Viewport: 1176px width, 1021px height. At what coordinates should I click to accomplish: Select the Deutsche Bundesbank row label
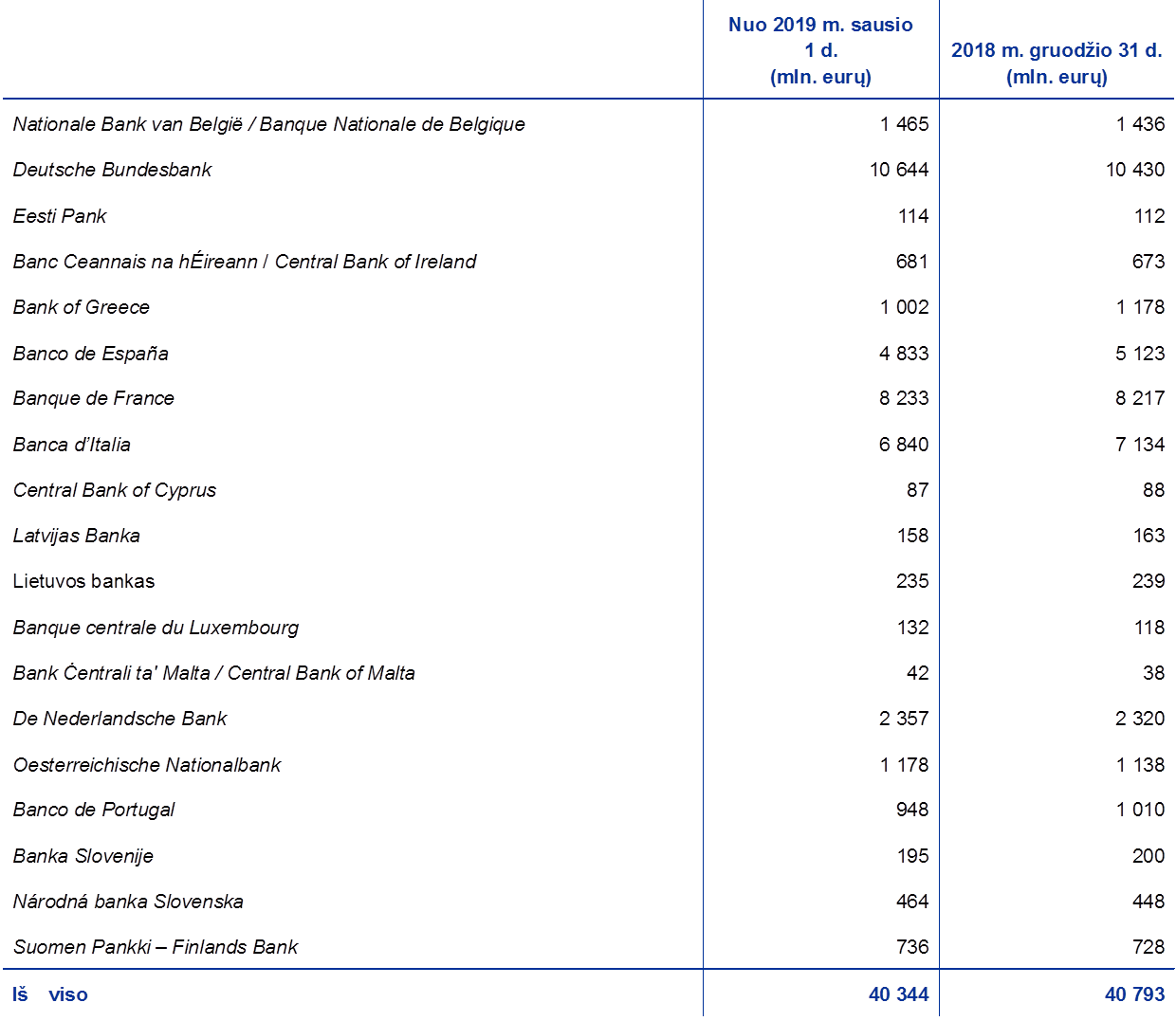tap(112, 171)
